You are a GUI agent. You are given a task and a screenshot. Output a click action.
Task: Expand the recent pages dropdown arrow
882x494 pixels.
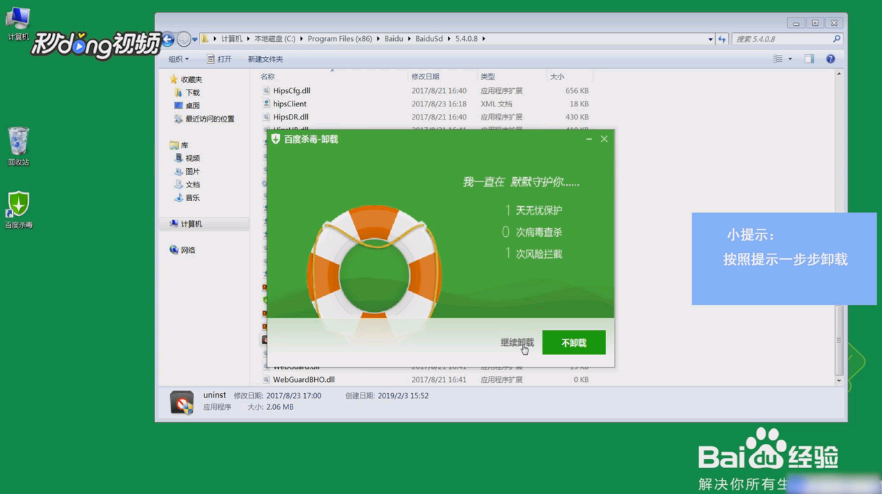pos(195,39)
